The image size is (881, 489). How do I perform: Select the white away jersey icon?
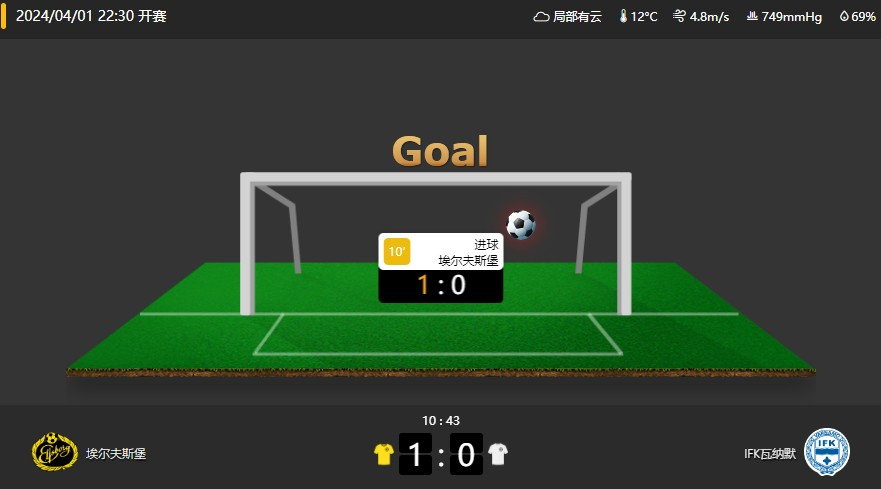(x=498, y=454)
